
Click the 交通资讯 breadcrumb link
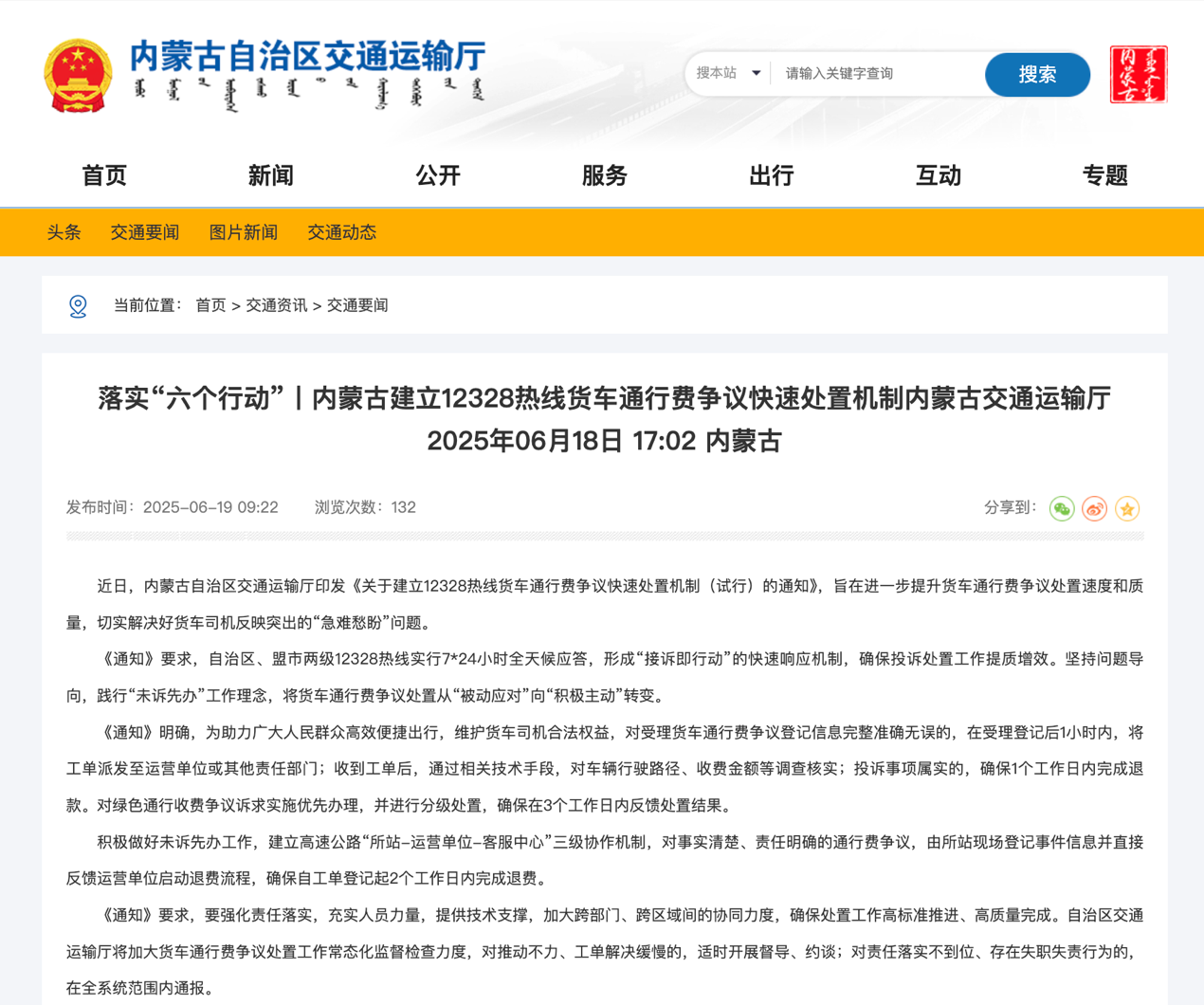[276, 305]
